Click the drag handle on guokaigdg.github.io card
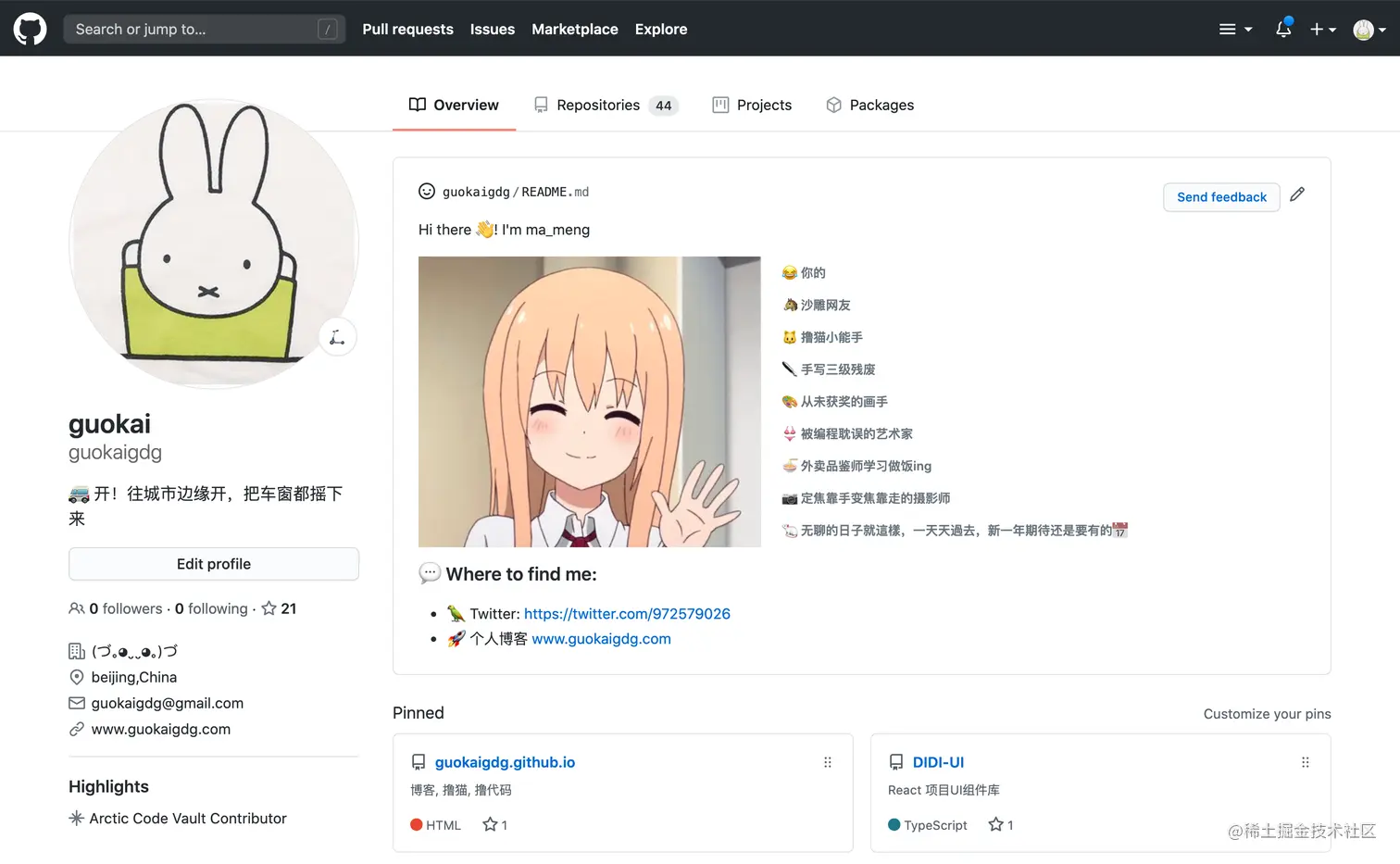The image size is (1400, 864). 828,762
